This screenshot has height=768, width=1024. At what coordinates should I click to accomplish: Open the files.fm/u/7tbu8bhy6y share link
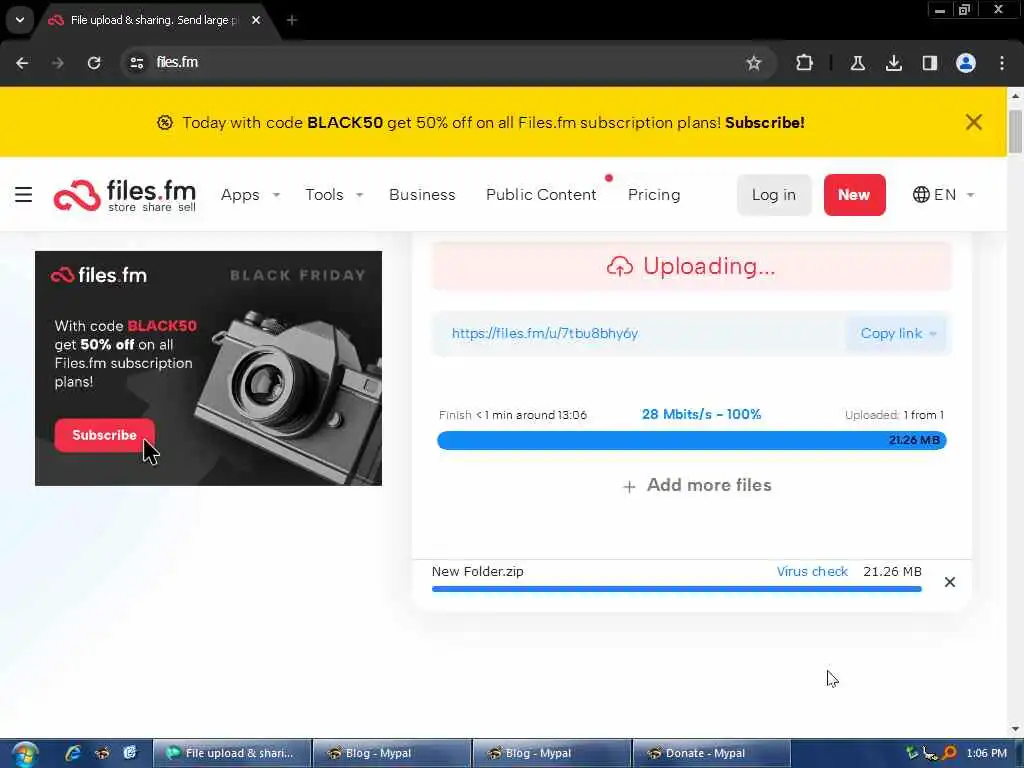point(545,333)
